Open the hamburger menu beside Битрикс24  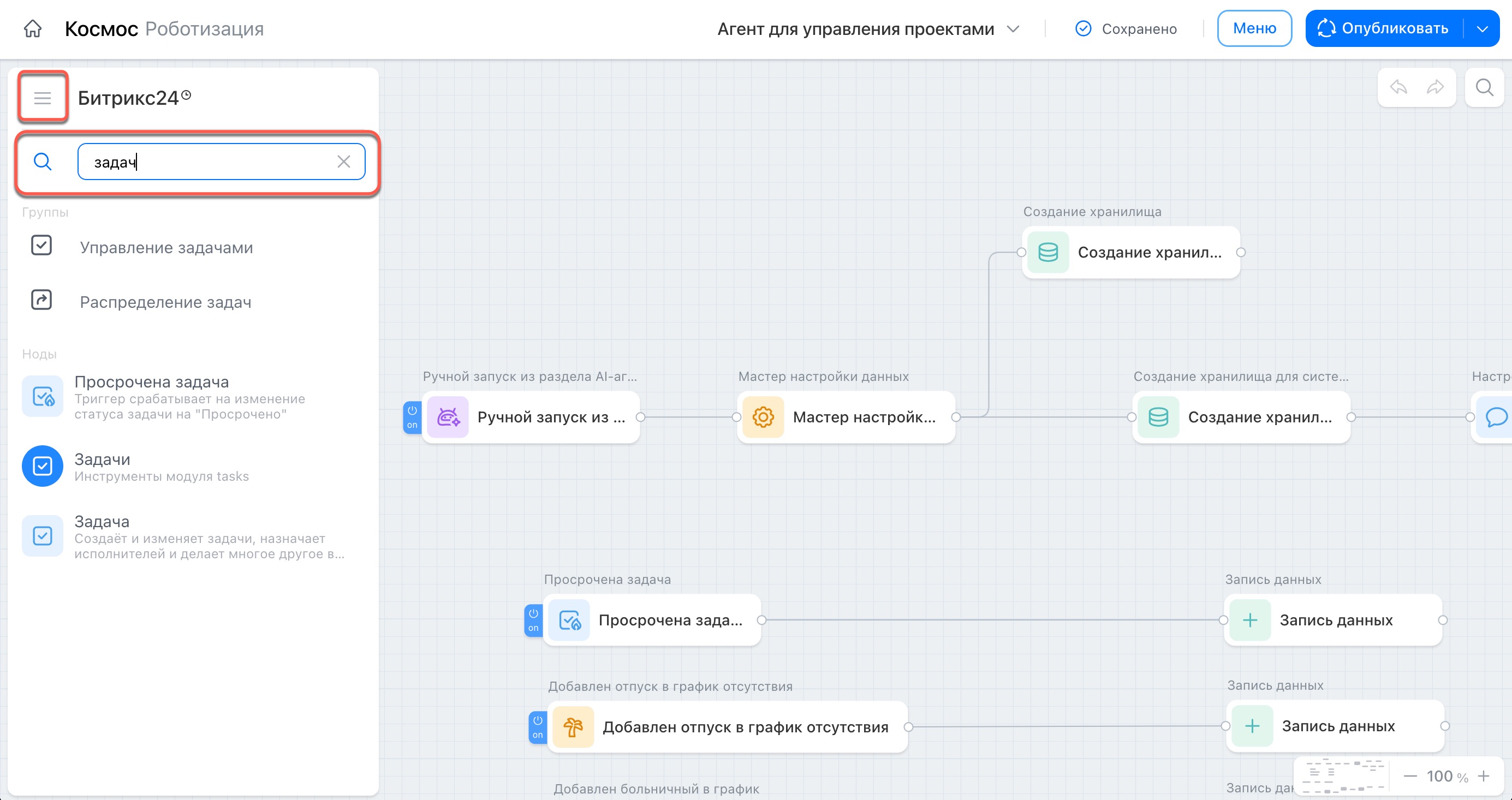point(42,98)
